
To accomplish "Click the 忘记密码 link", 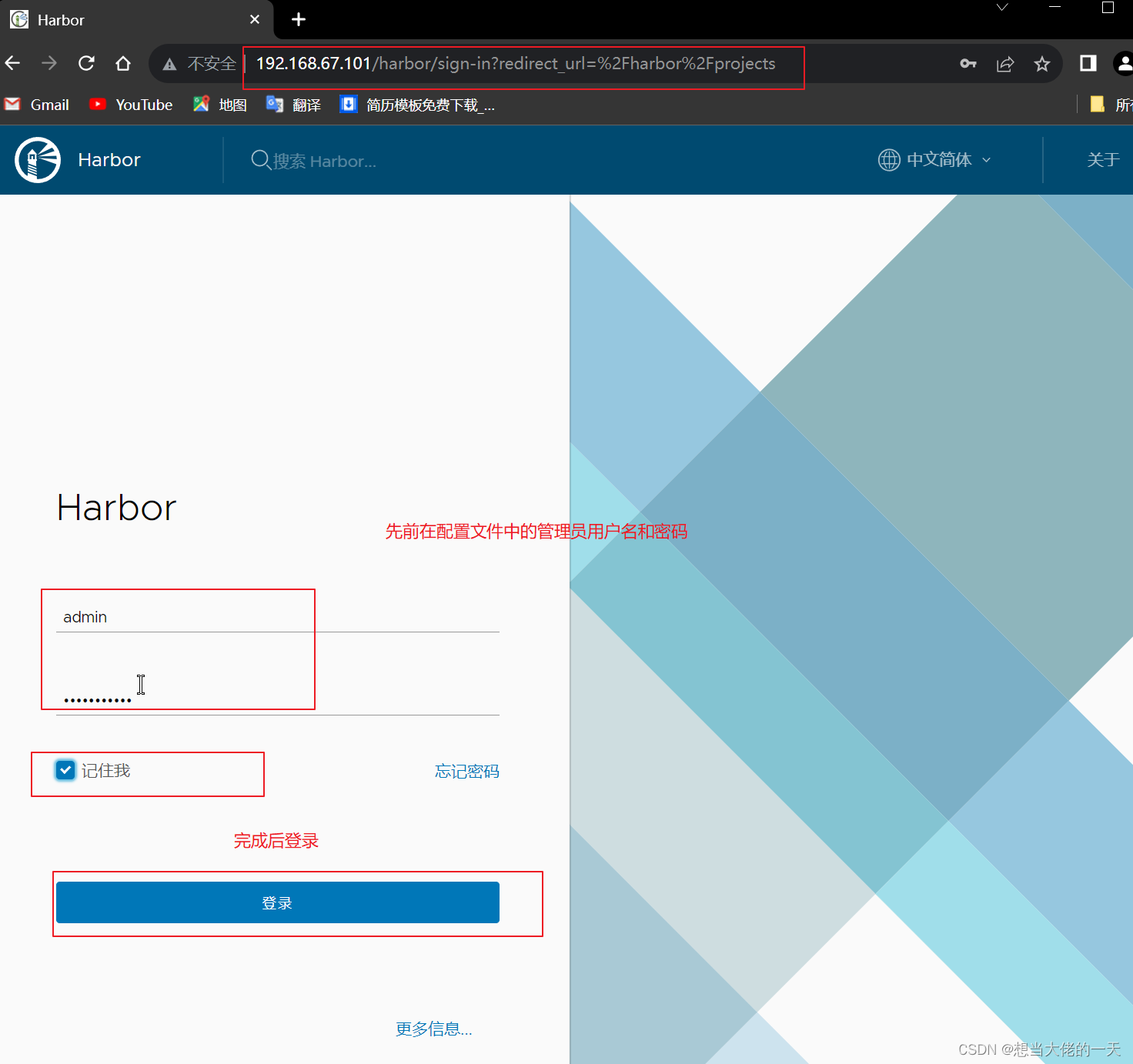I will point(467,772).
